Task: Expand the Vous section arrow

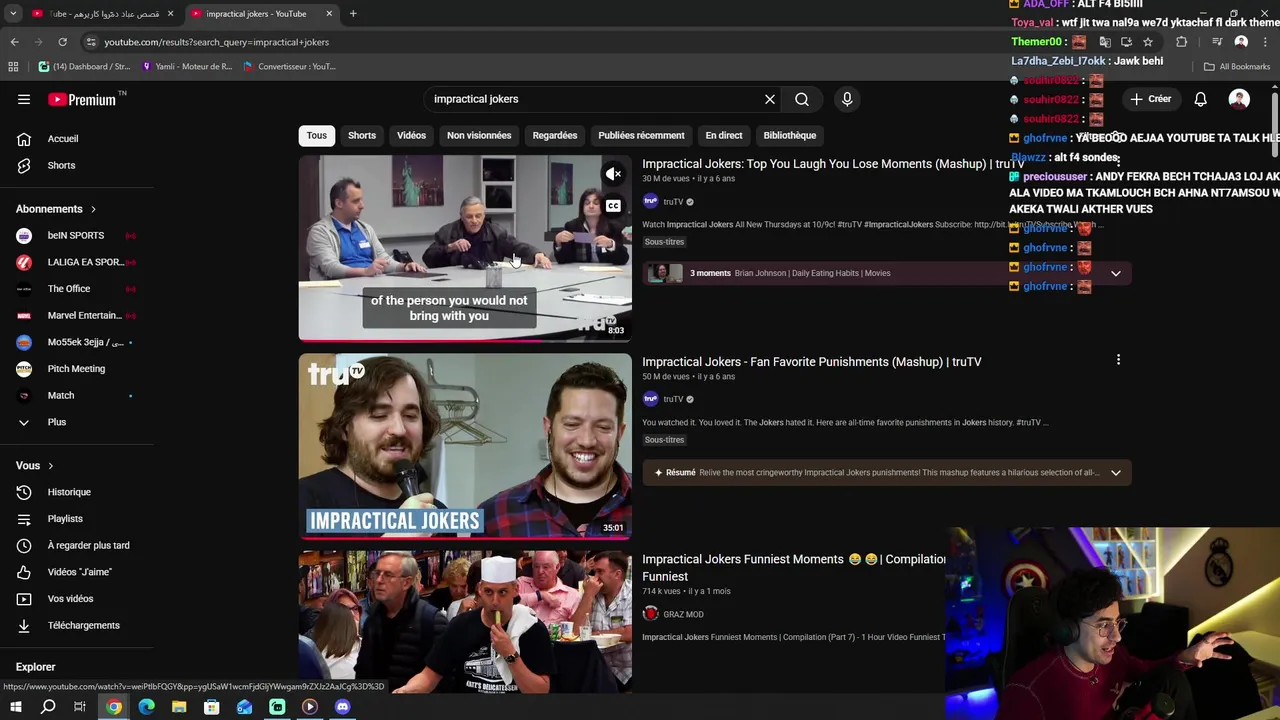Action: click(50, 465)
